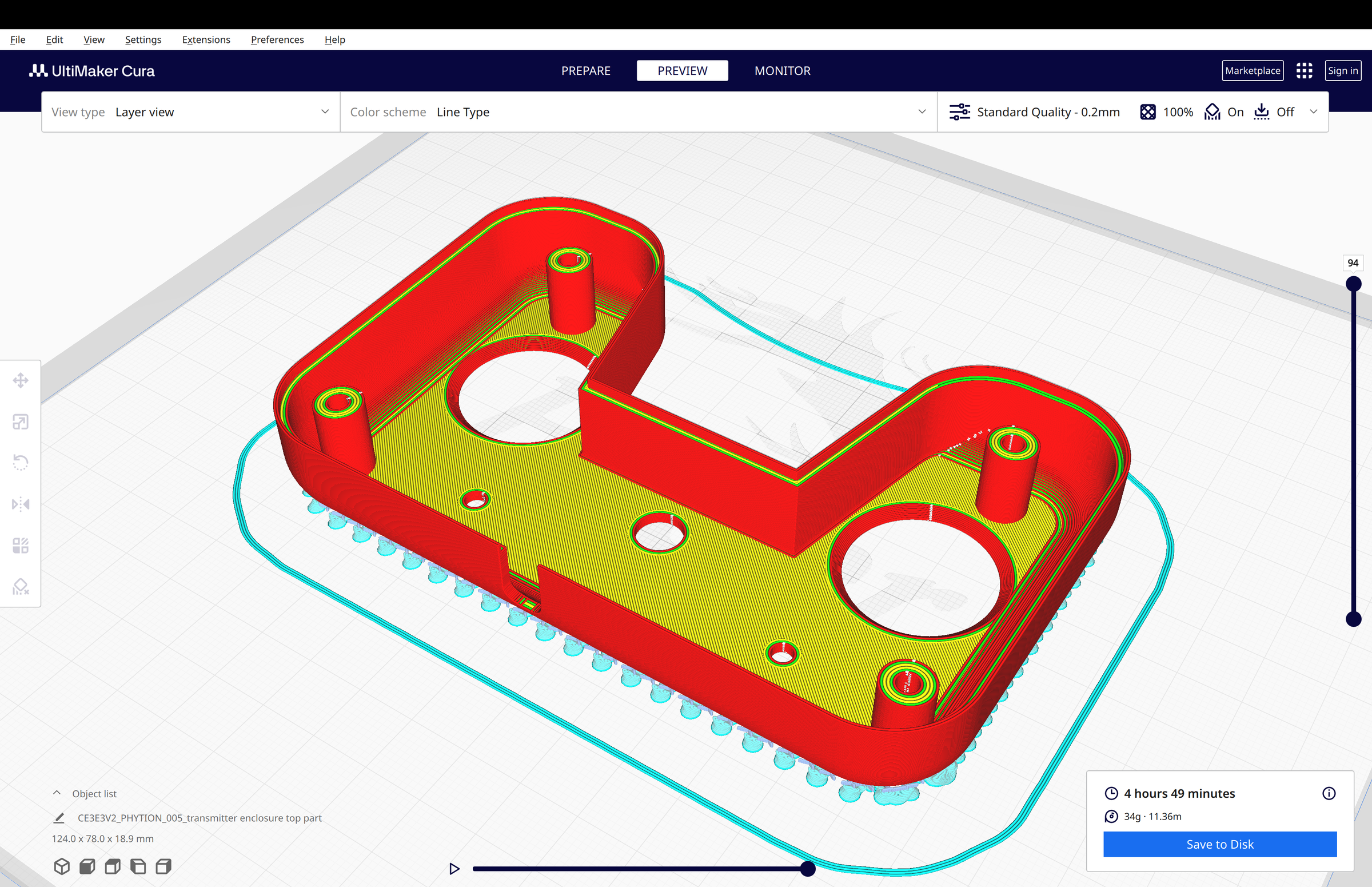Expand the print settings panel chevron
Viewport: 1372px width, 887px height.
click(1313, 112)
